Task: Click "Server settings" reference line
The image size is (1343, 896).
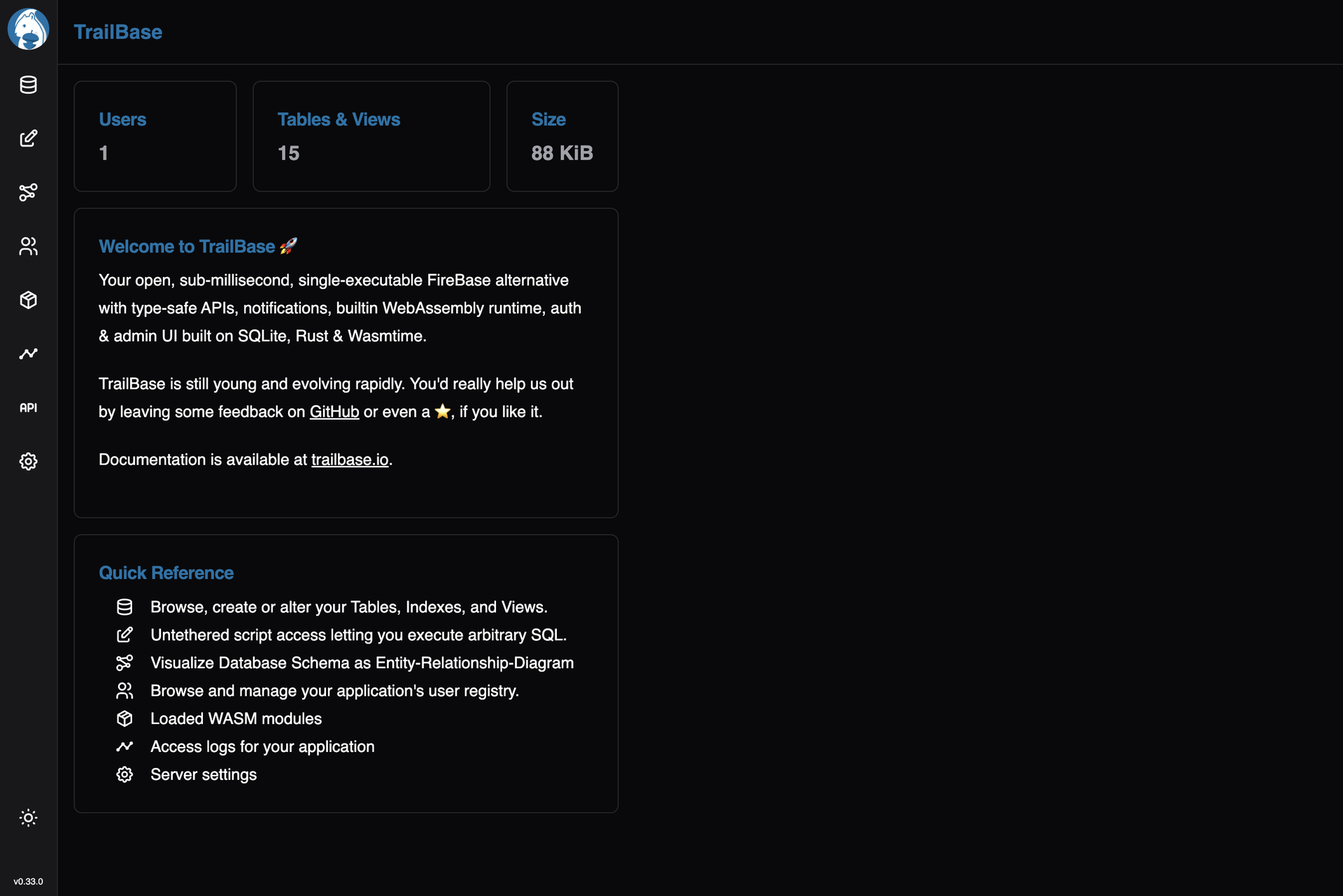Action: [x=204, y=775]
